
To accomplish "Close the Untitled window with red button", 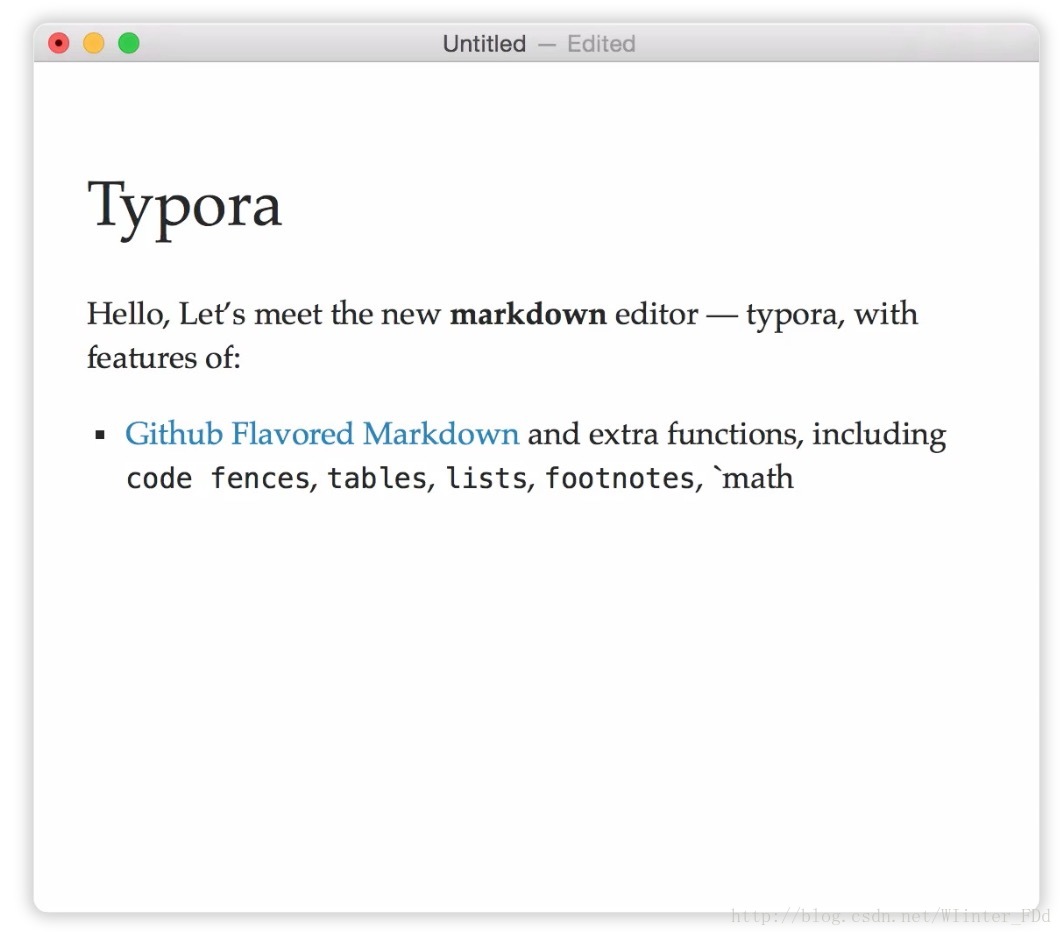I will pyautogui.click(x=59, y=43).
